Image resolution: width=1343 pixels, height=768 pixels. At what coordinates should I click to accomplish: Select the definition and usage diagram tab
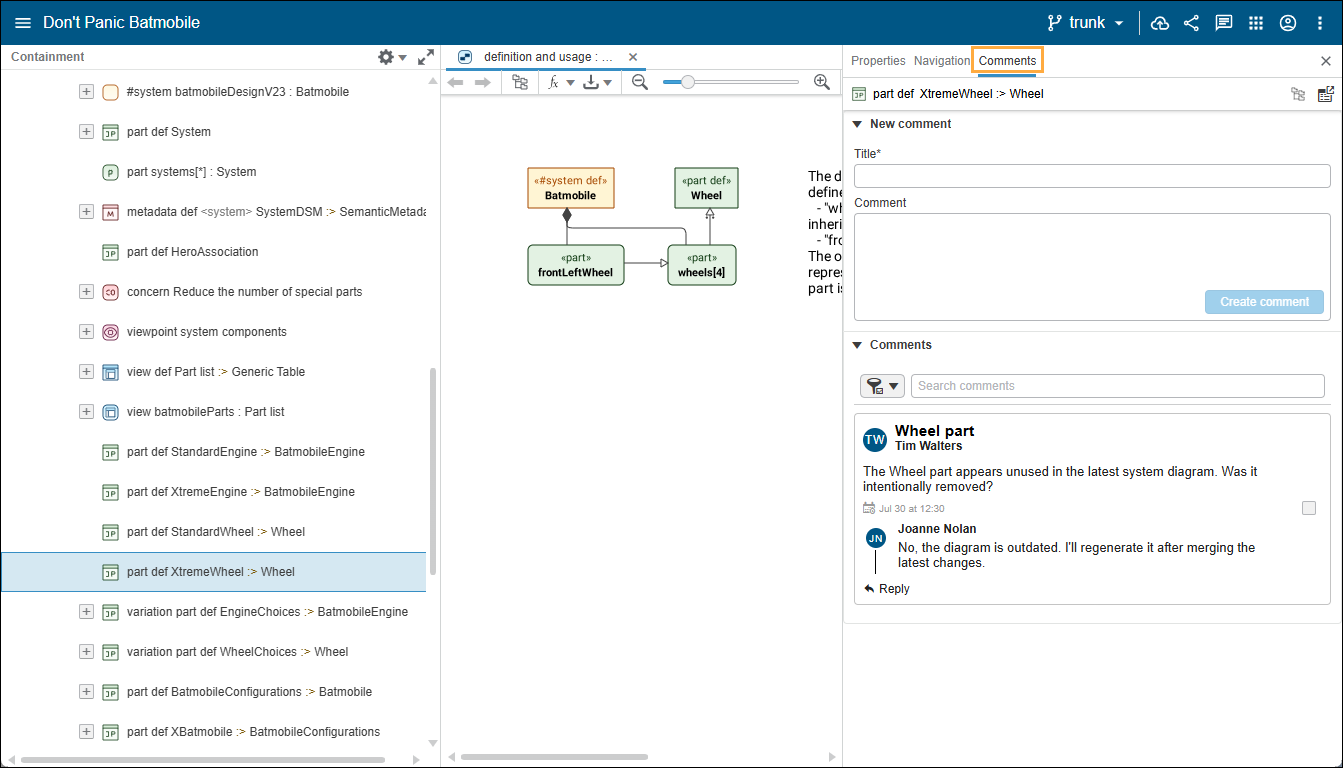point(548,57)
